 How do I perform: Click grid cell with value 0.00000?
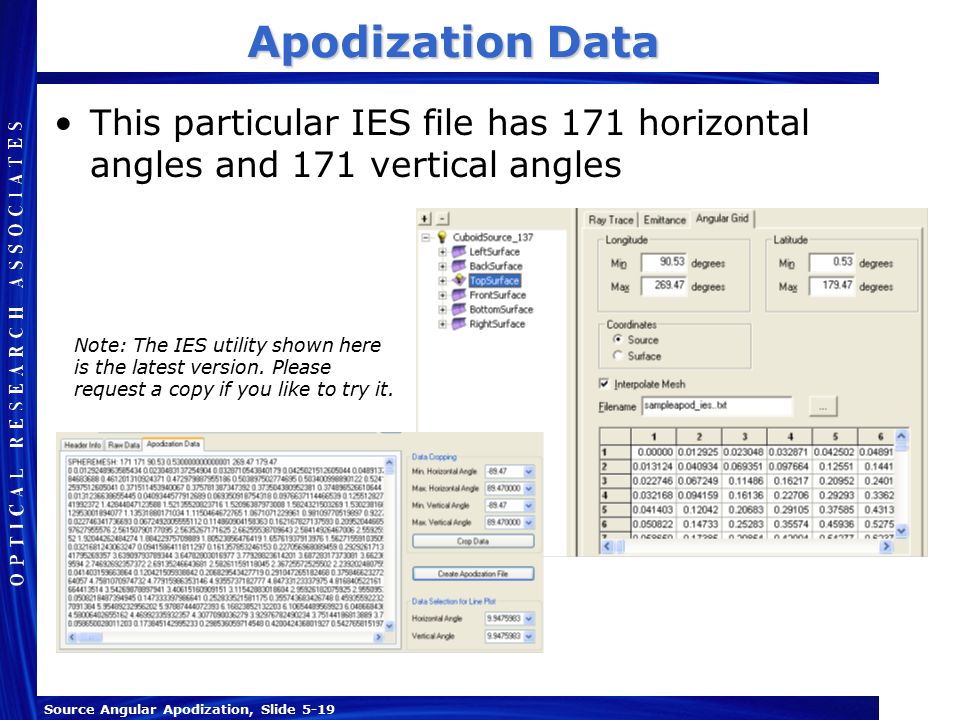(x=653, y=452)
